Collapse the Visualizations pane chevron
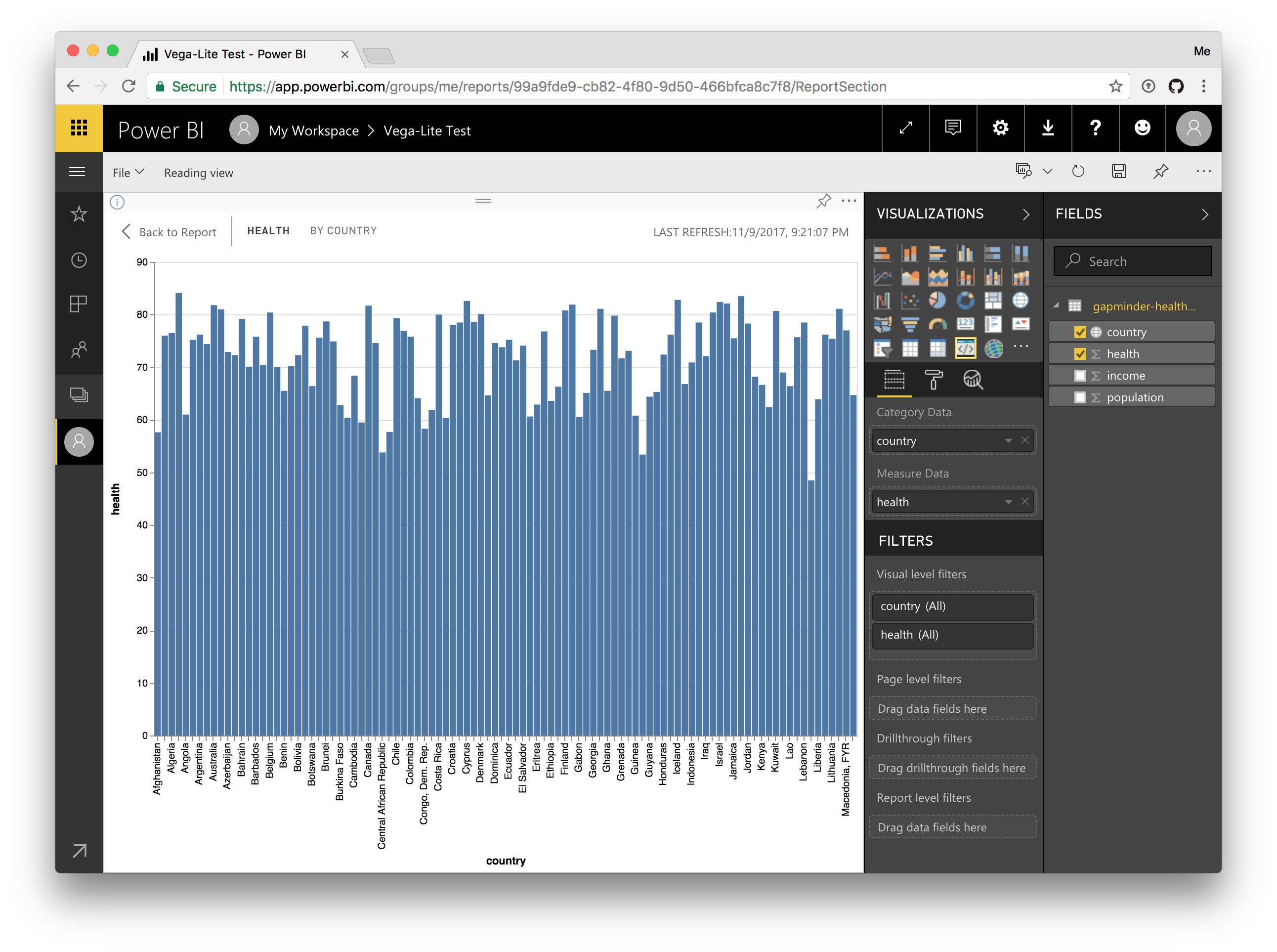Screen dimensions: 1277x952 [x=1026, y=215]
